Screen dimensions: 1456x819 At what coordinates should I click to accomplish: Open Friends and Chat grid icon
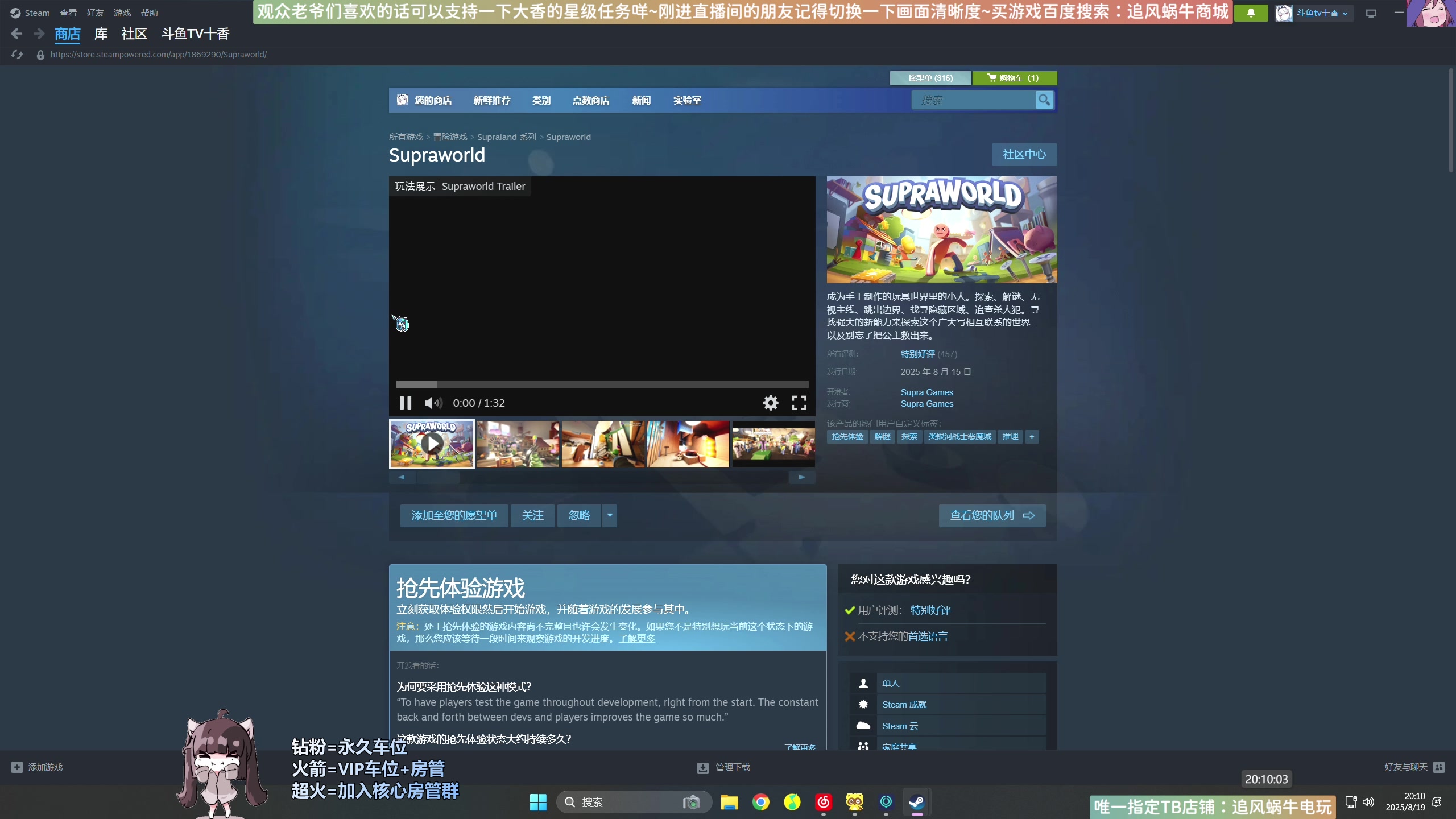tap(1439, 767)
